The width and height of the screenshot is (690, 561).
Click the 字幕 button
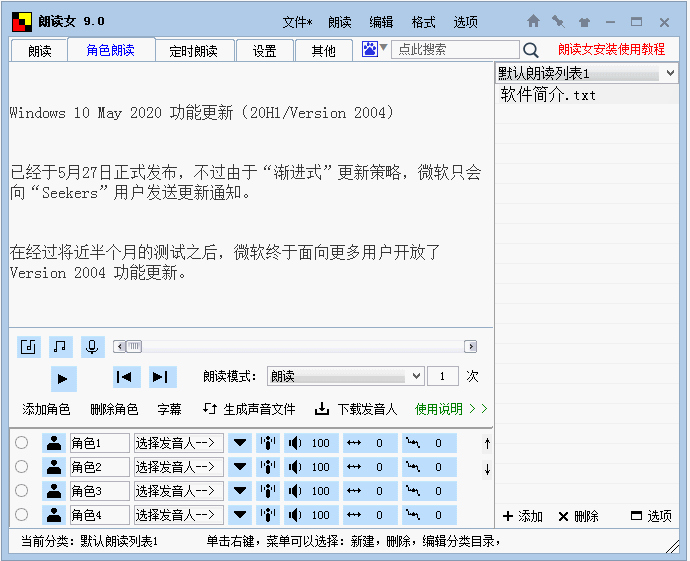[169, 409]
